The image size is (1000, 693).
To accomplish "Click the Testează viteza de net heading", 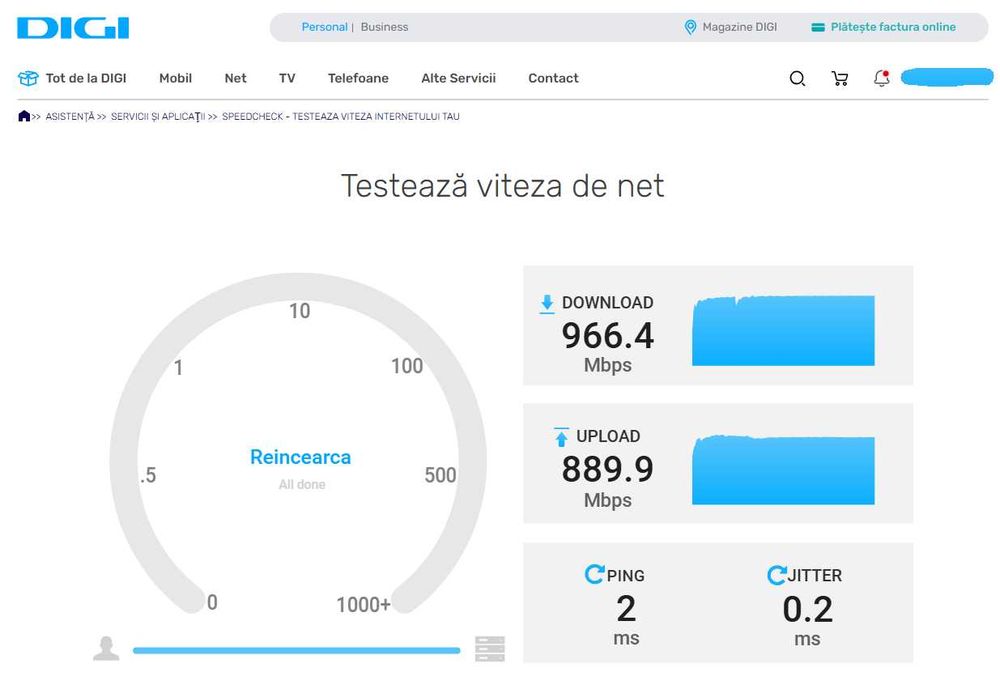I will 503,186.
